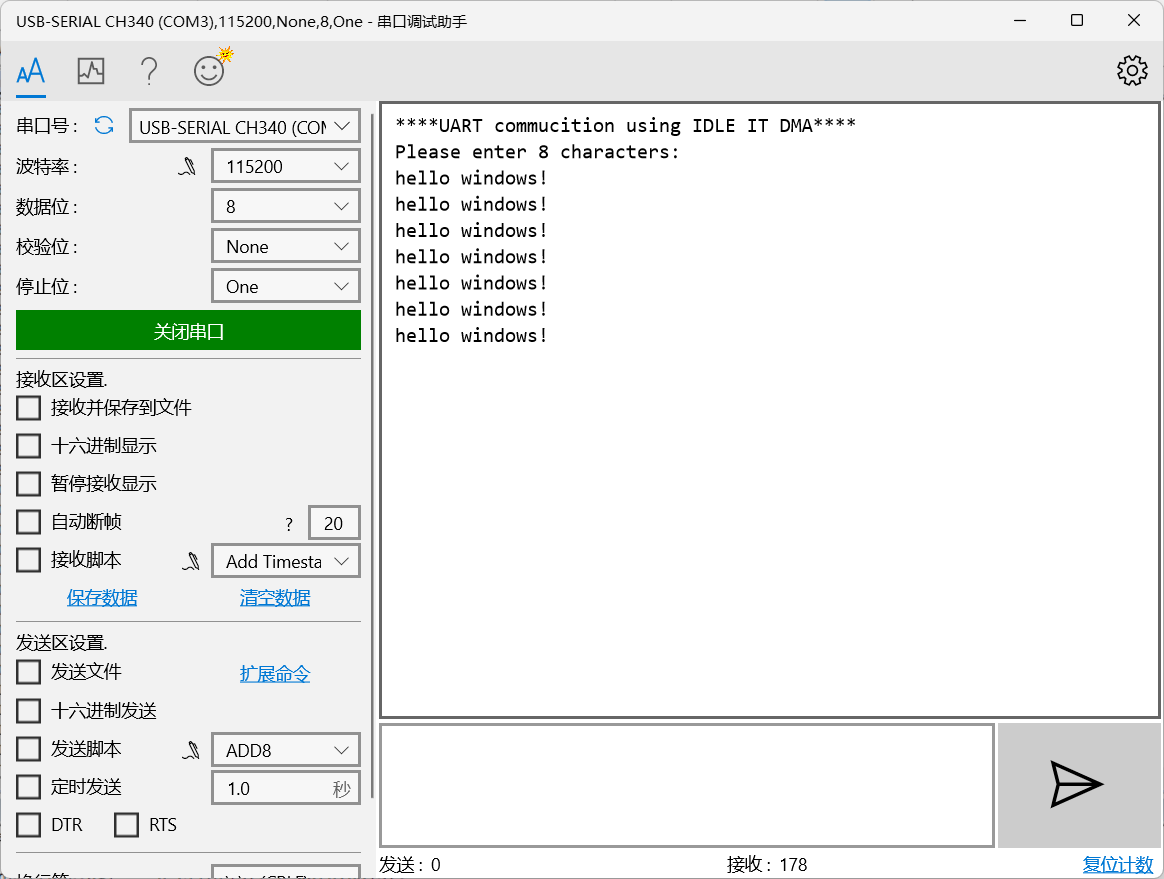Click the 发送: 0 send counter
The width and height of the screenshot is (1164, 879).
click(410, 865)
